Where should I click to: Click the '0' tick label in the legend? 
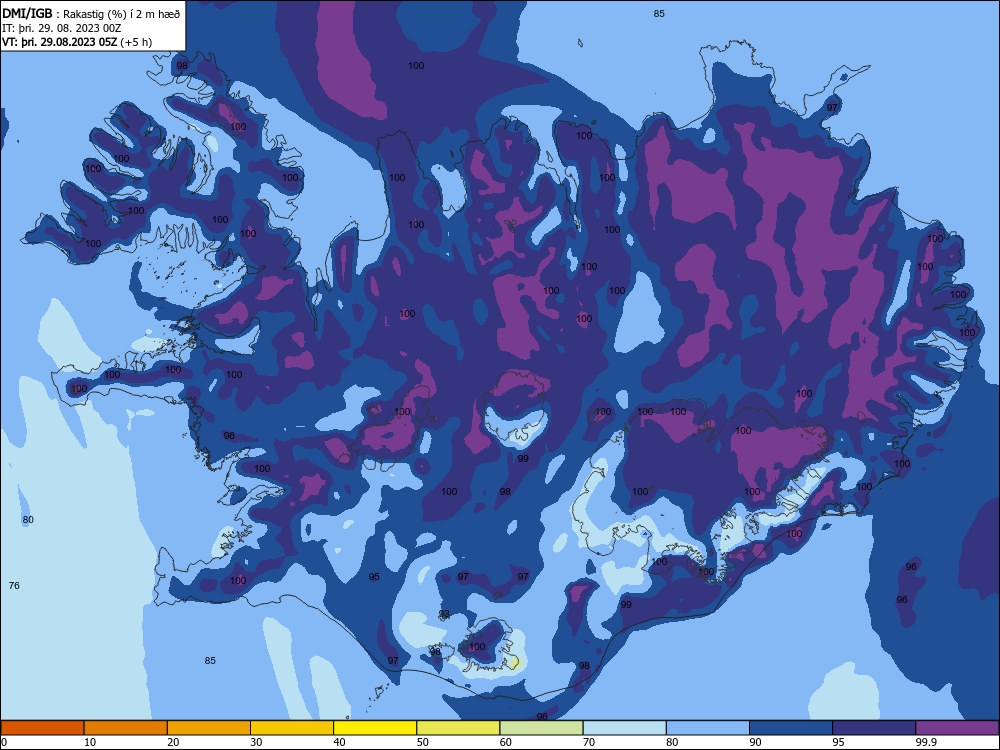point(4,742)
